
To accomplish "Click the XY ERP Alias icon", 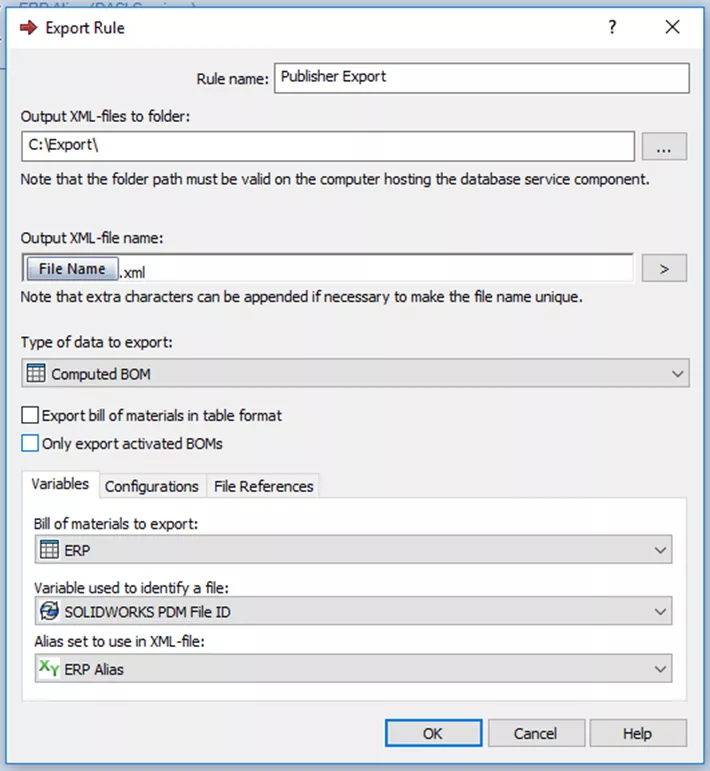I will tap(49, 668).
